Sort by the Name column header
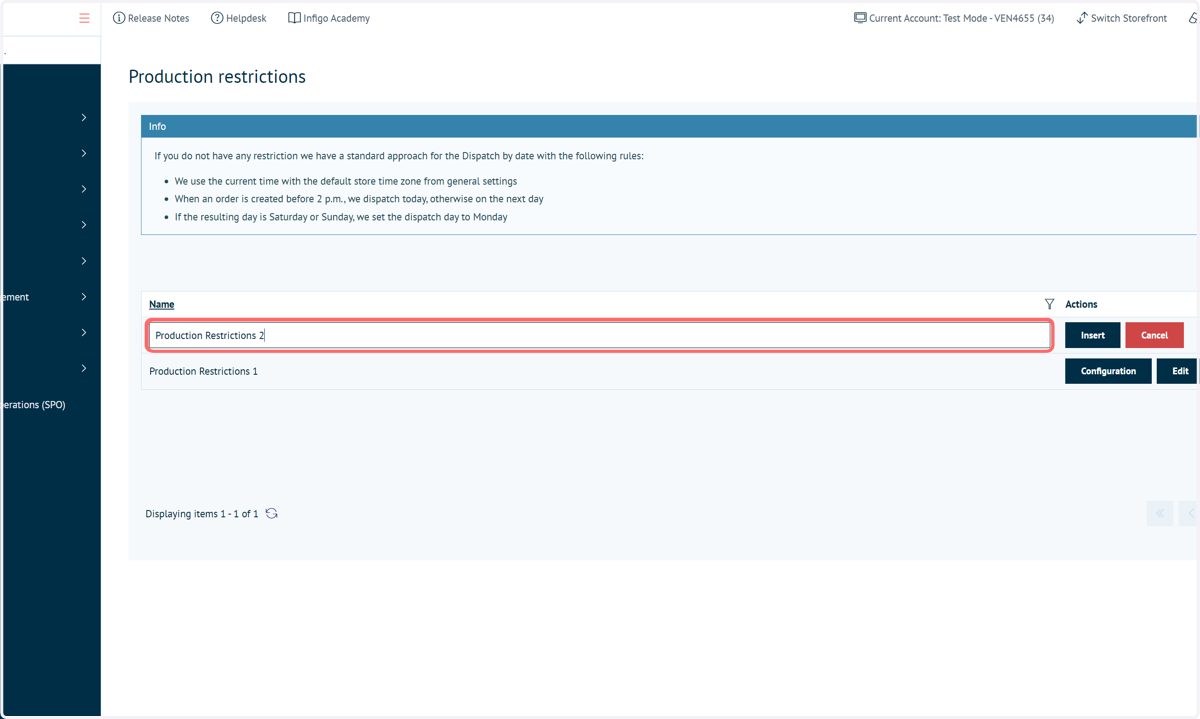 pos(162,304)
